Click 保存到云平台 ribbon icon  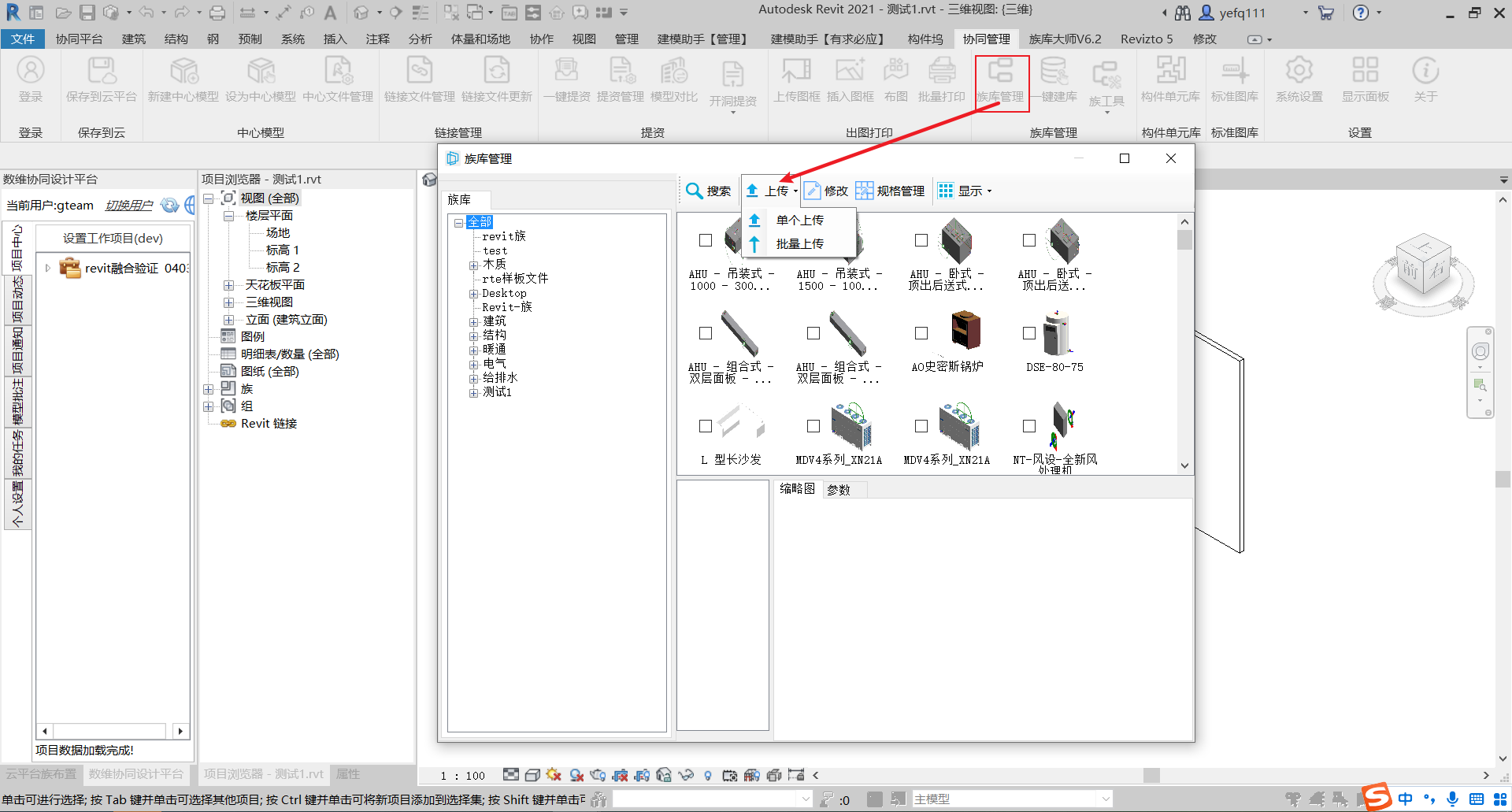tap(102, 79)
